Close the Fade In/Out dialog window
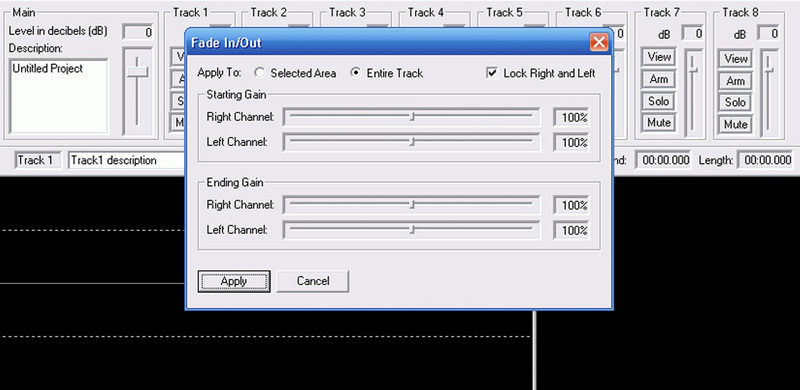This screenshot has width=800, height=390. click(598, 42)
